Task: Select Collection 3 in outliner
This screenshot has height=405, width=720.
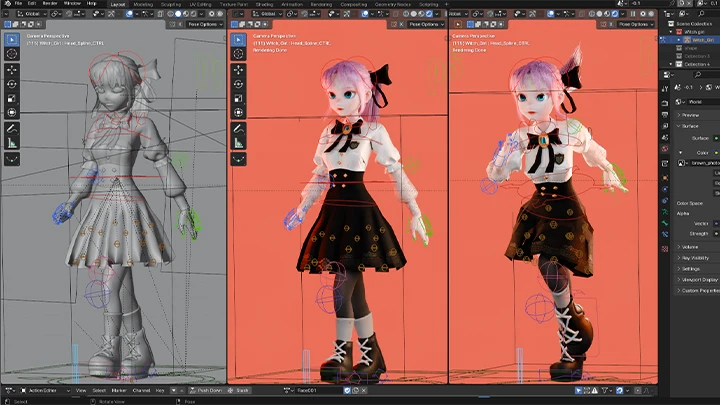Action: [x=697, y=56]
